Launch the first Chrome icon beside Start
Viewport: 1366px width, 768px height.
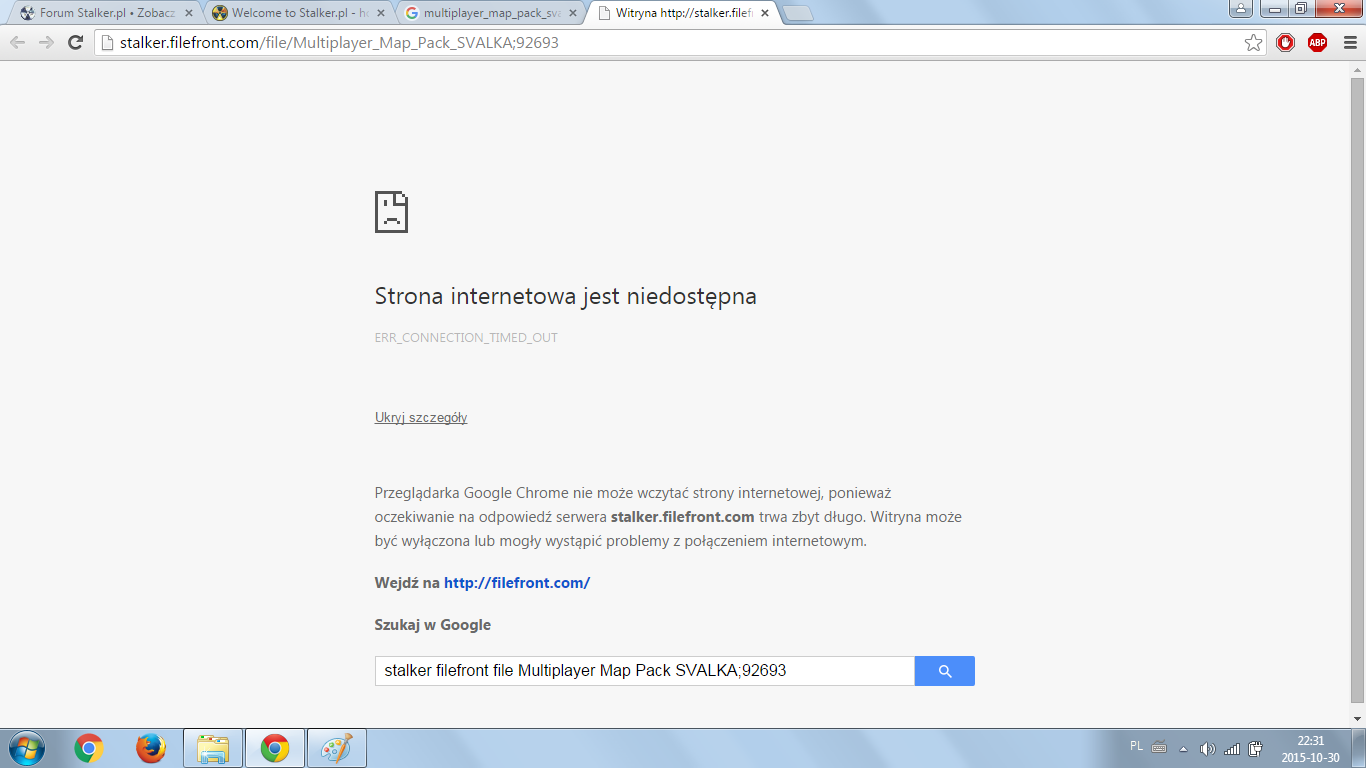pyautogui.click(x=89, y=748)
